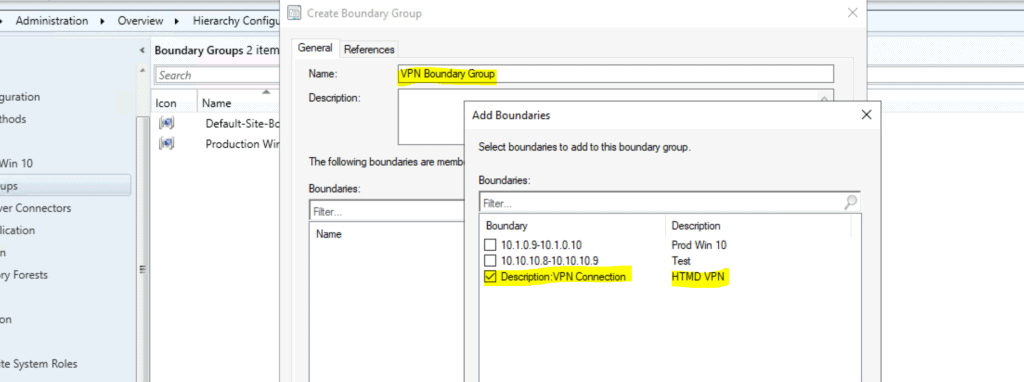Select the thods navigation item
The image size is (1024, 382).
14,119
